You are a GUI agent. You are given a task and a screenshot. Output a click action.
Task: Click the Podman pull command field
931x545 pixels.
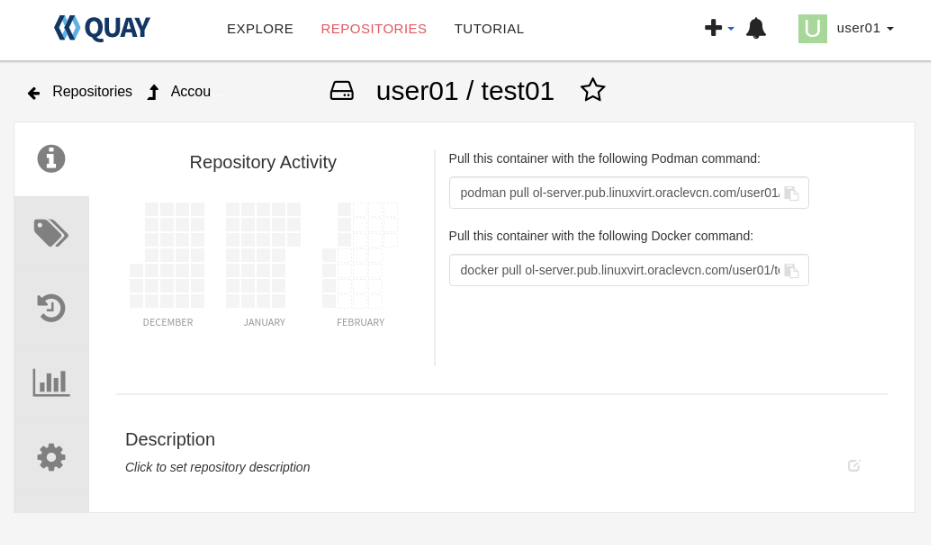point(615,193)
